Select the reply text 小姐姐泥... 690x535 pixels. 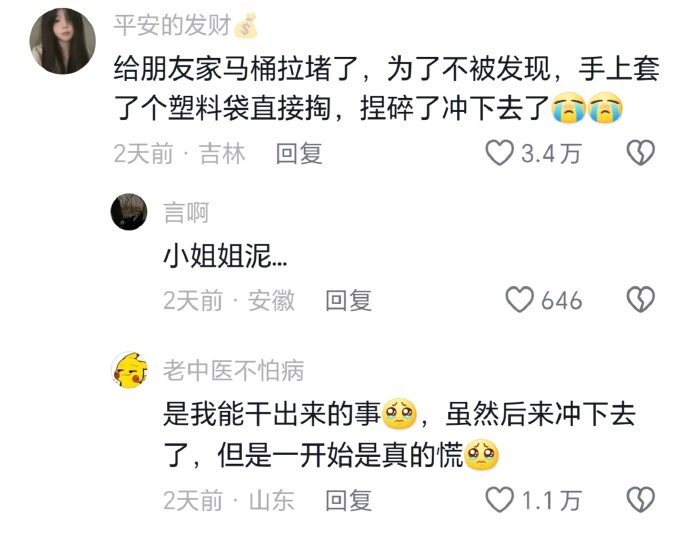tap(225, 255)
